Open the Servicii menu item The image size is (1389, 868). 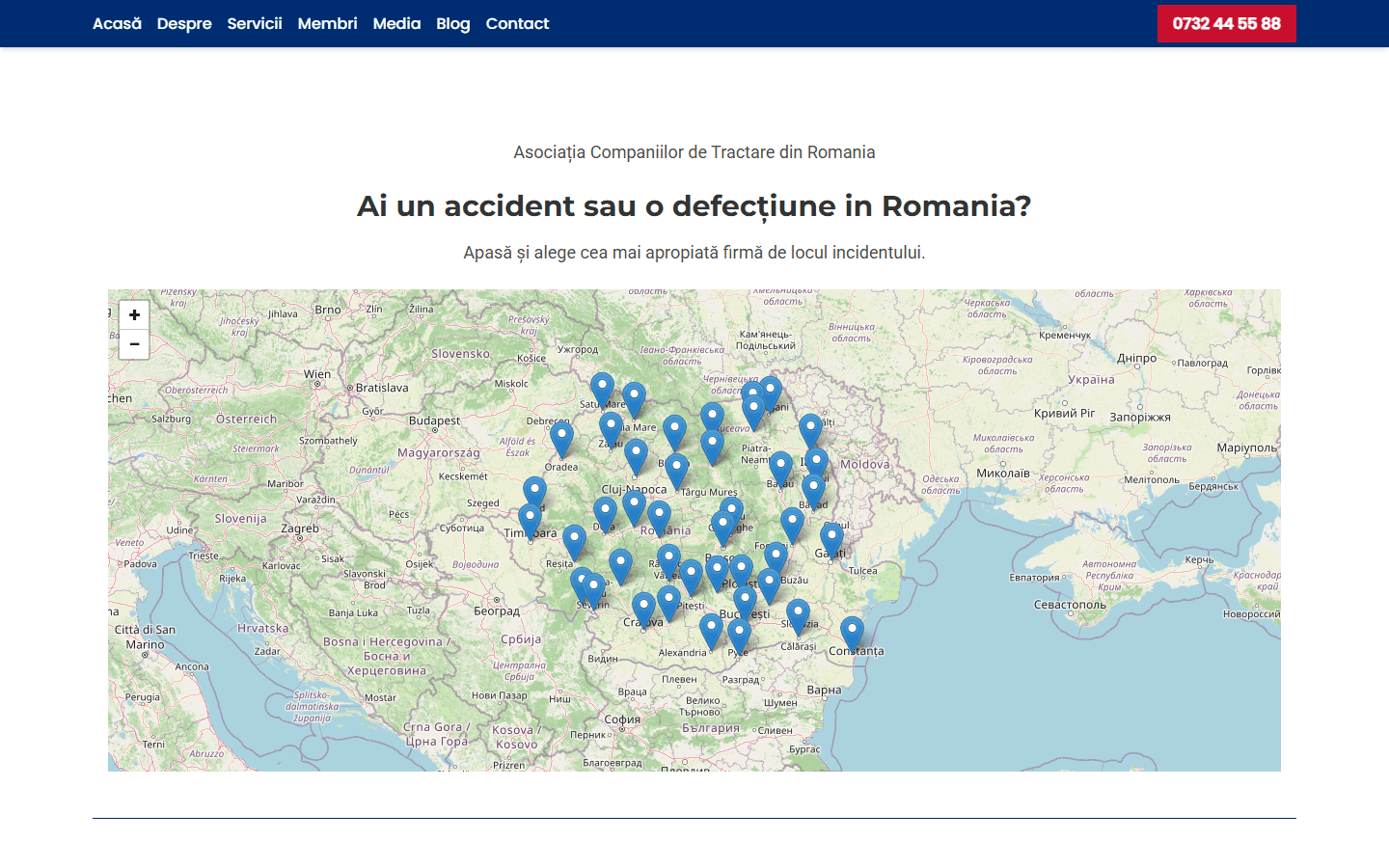[255, 23]
